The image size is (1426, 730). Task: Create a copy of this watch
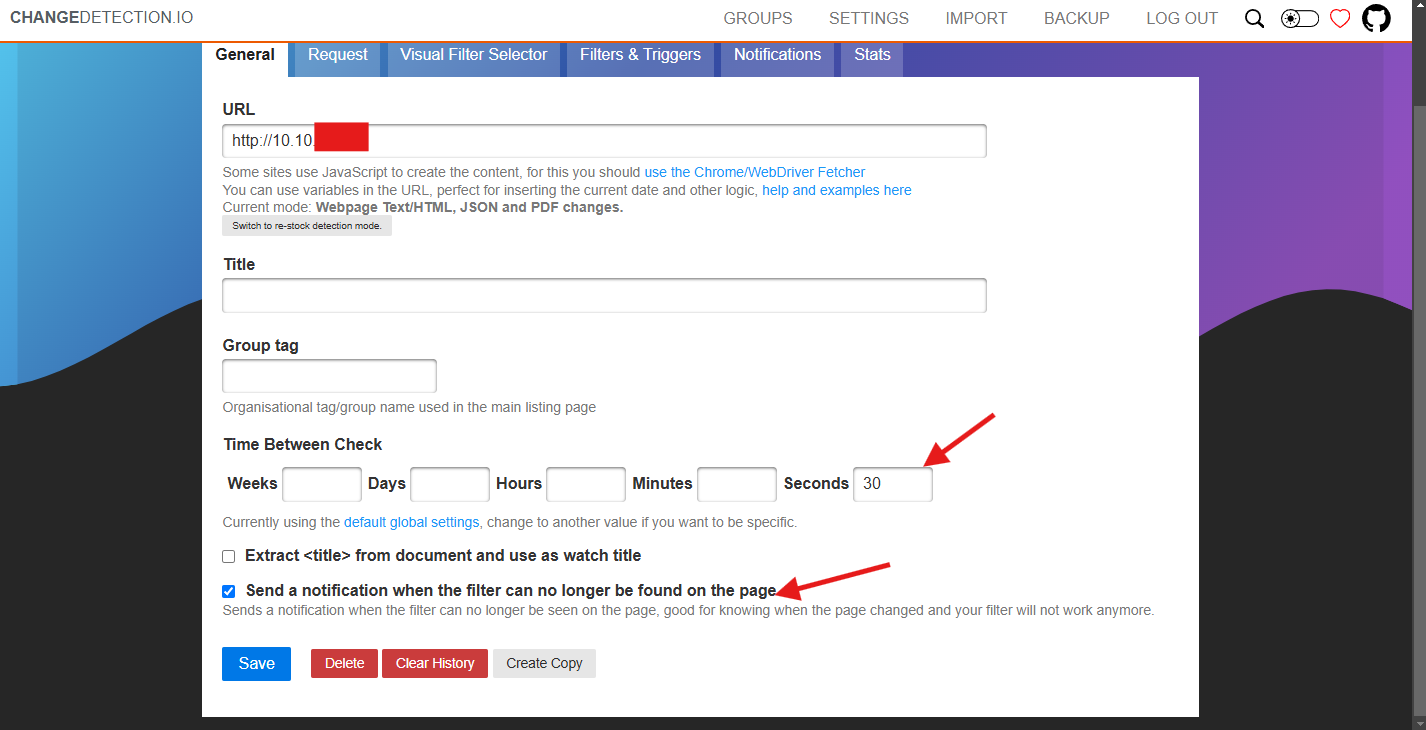pyautogui.click(x=544, y=663)
